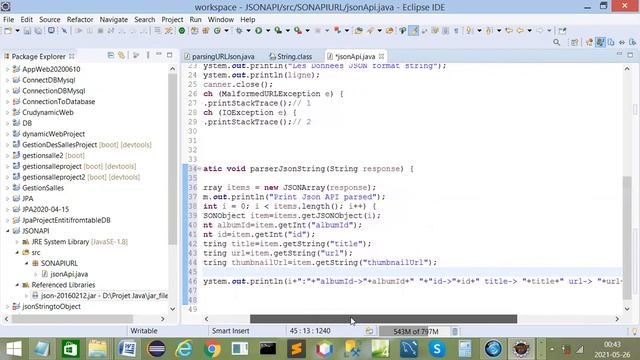This screenshot has width=640, height=360.
Task: Click the heap memory status bar 543M of 797M
Action: click(x=415, y=331)
